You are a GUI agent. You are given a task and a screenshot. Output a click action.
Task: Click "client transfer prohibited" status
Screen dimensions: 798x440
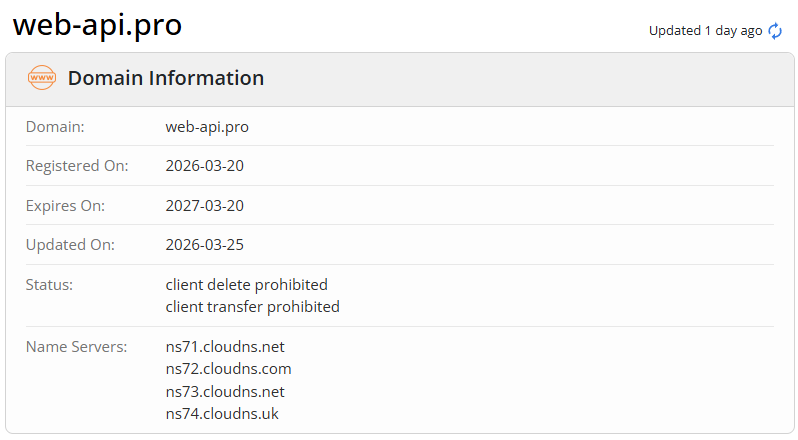253,307
